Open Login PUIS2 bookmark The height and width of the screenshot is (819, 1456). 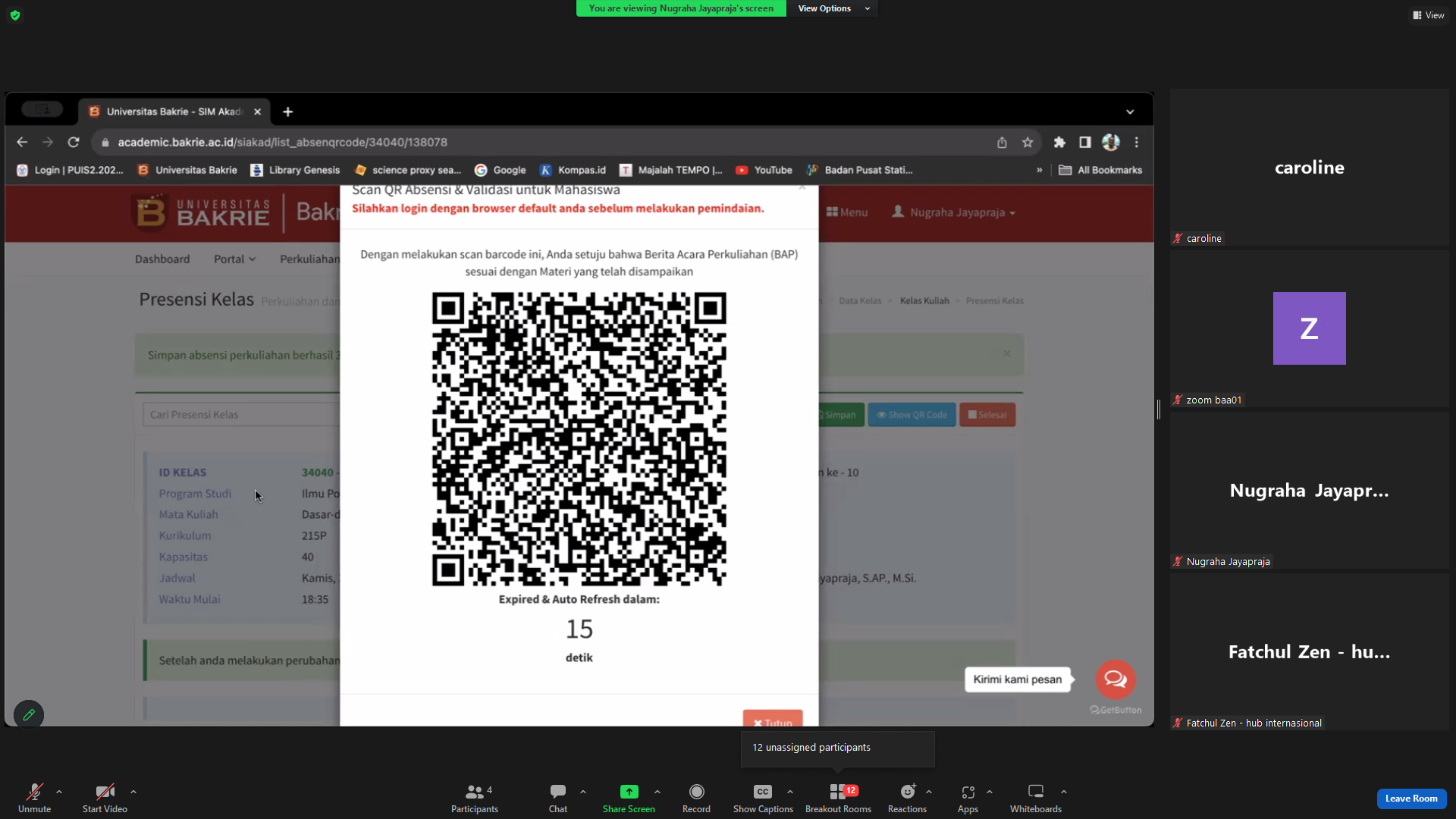point(70,170)
